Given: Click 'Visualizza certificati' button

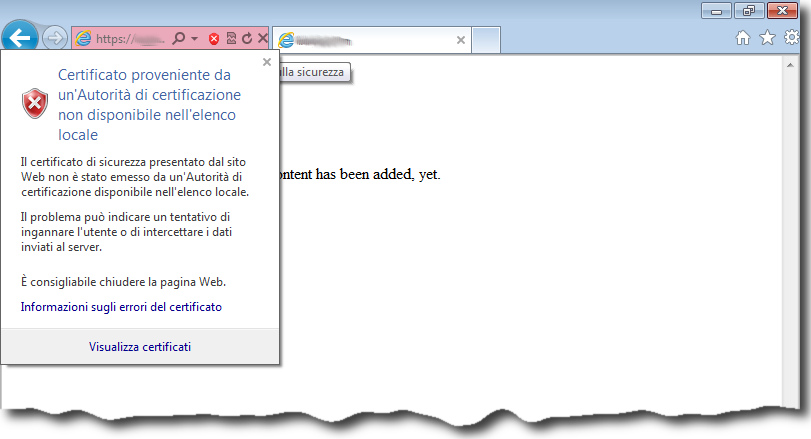Looking at the screenshot, I should pos(140,347).
